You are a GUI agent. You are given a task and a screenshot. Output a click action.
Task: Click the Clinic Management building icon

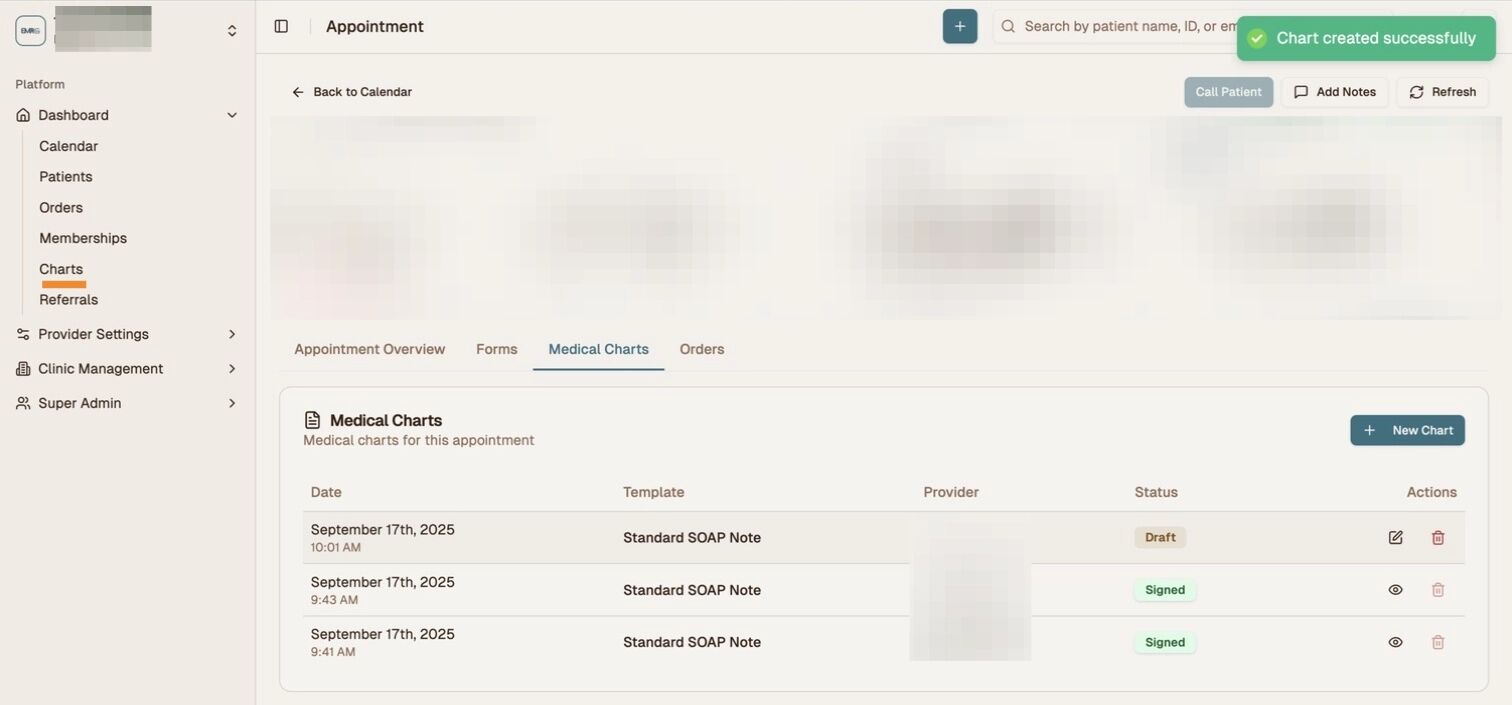click(x=23, y=369)
